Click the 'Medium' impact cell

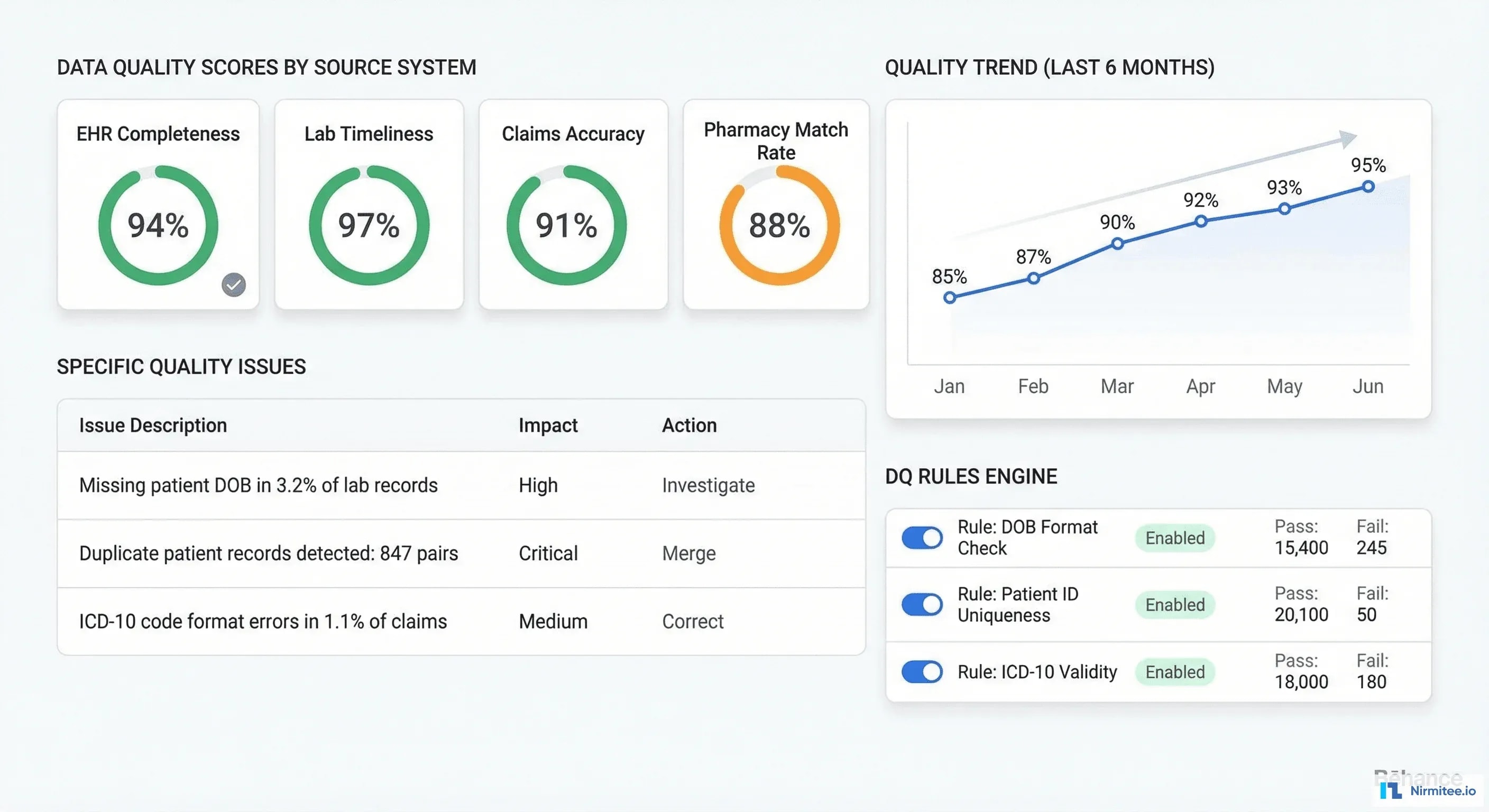553,621
